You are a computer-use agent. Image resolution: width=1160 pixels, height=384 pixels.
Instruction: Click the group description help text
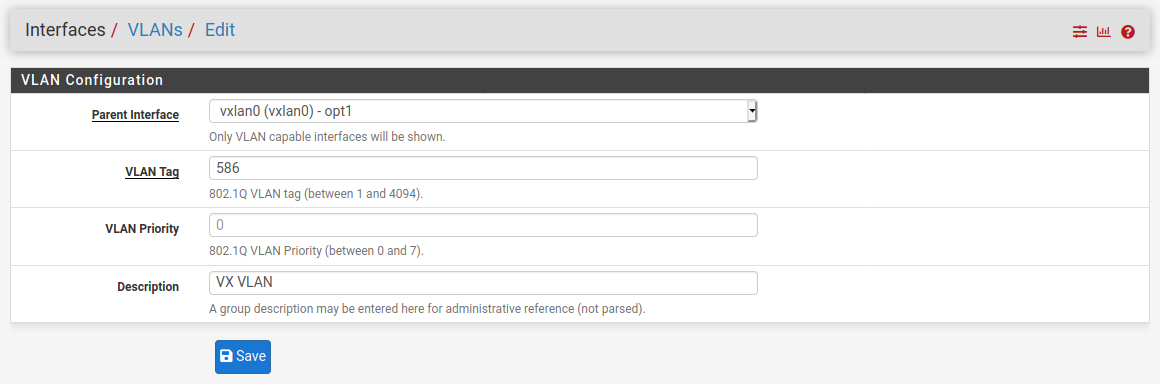428,309
